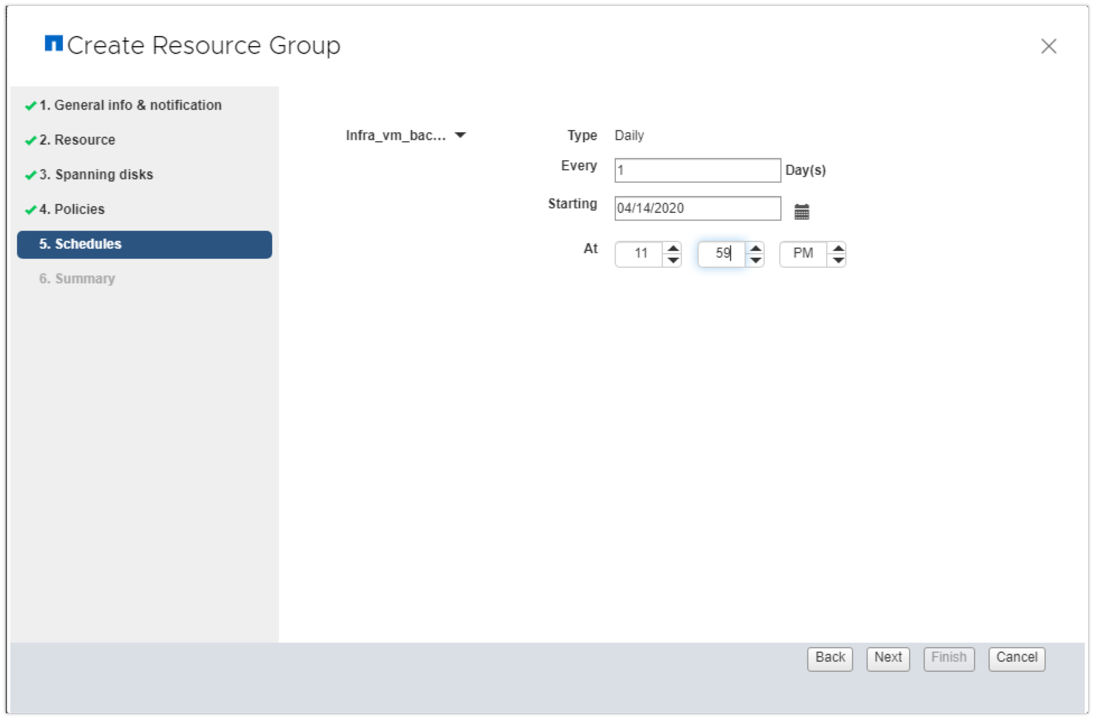Image resolution: width=1094 pixels, height=719 pixels.
Task: Go to step 1 General info & notification
Action: coord(130,105)
